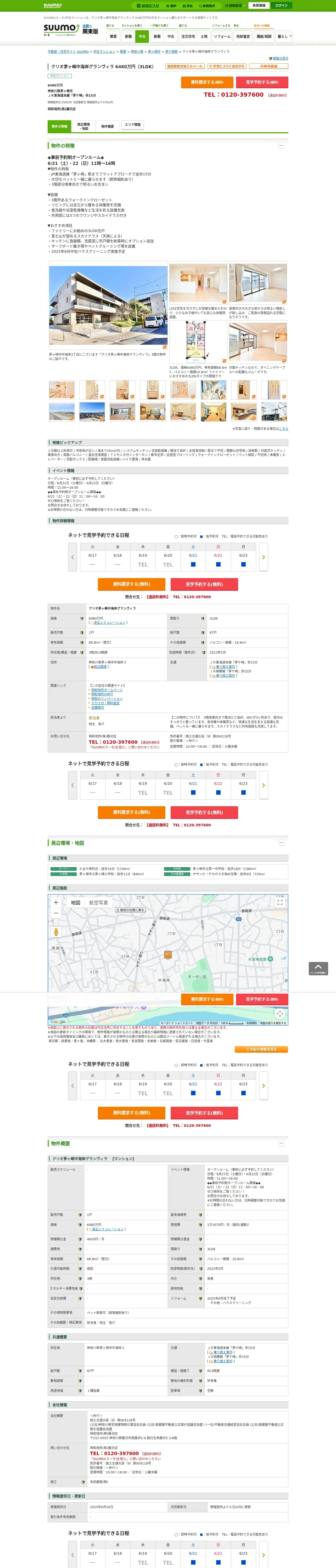Click the 会員登録 button
The image size is (336, 1568).
pos(259,5)
